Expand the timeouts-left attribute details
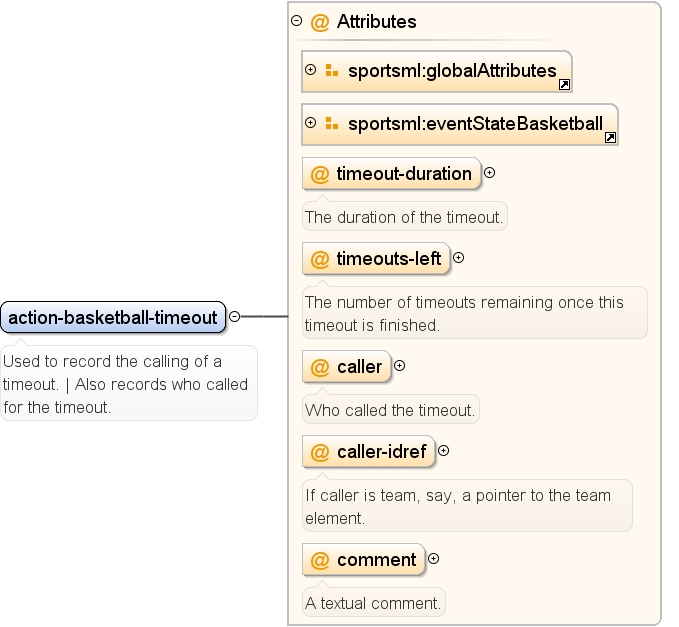 [459, 258]
